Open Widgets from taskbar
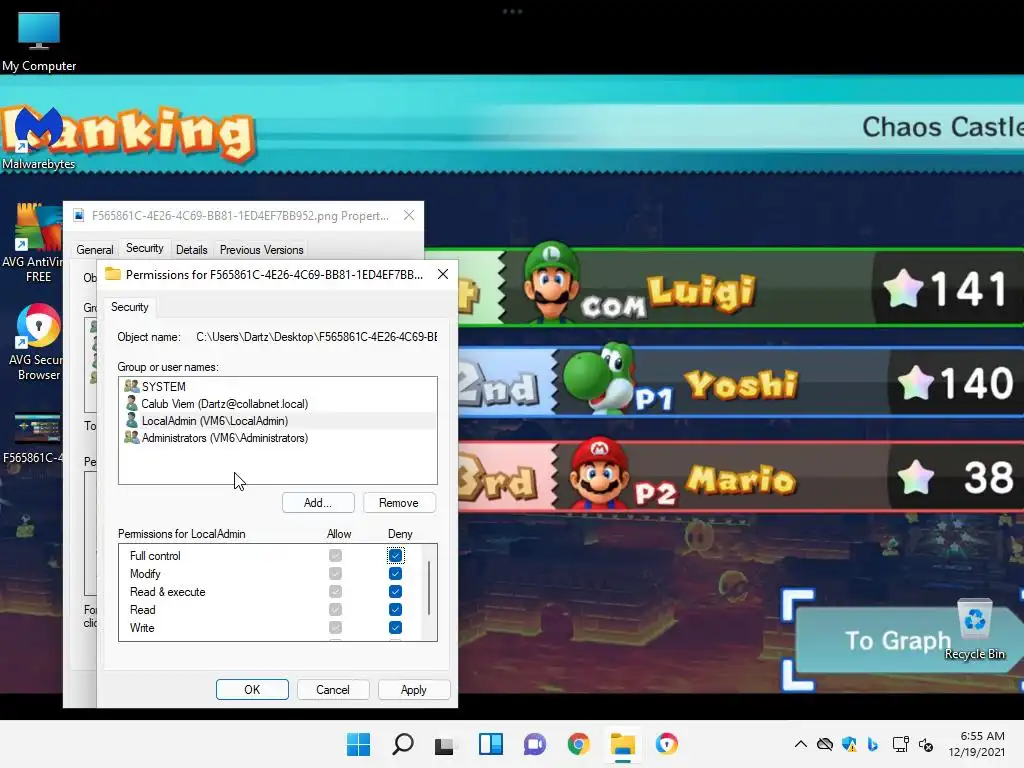 490,744
